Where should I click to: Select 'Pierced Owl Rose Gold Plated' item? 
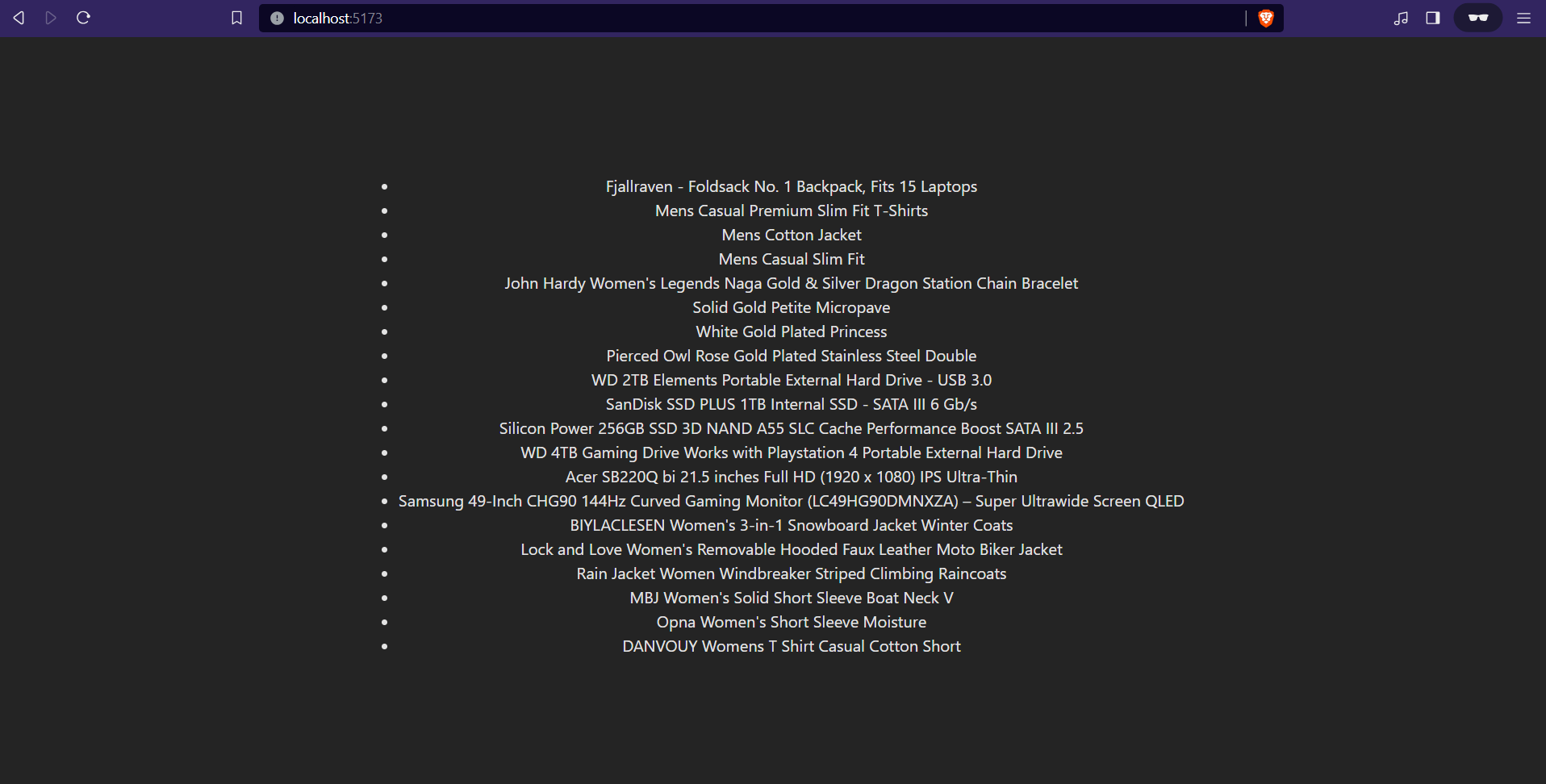pyautogui.click(x=792, y=356)
